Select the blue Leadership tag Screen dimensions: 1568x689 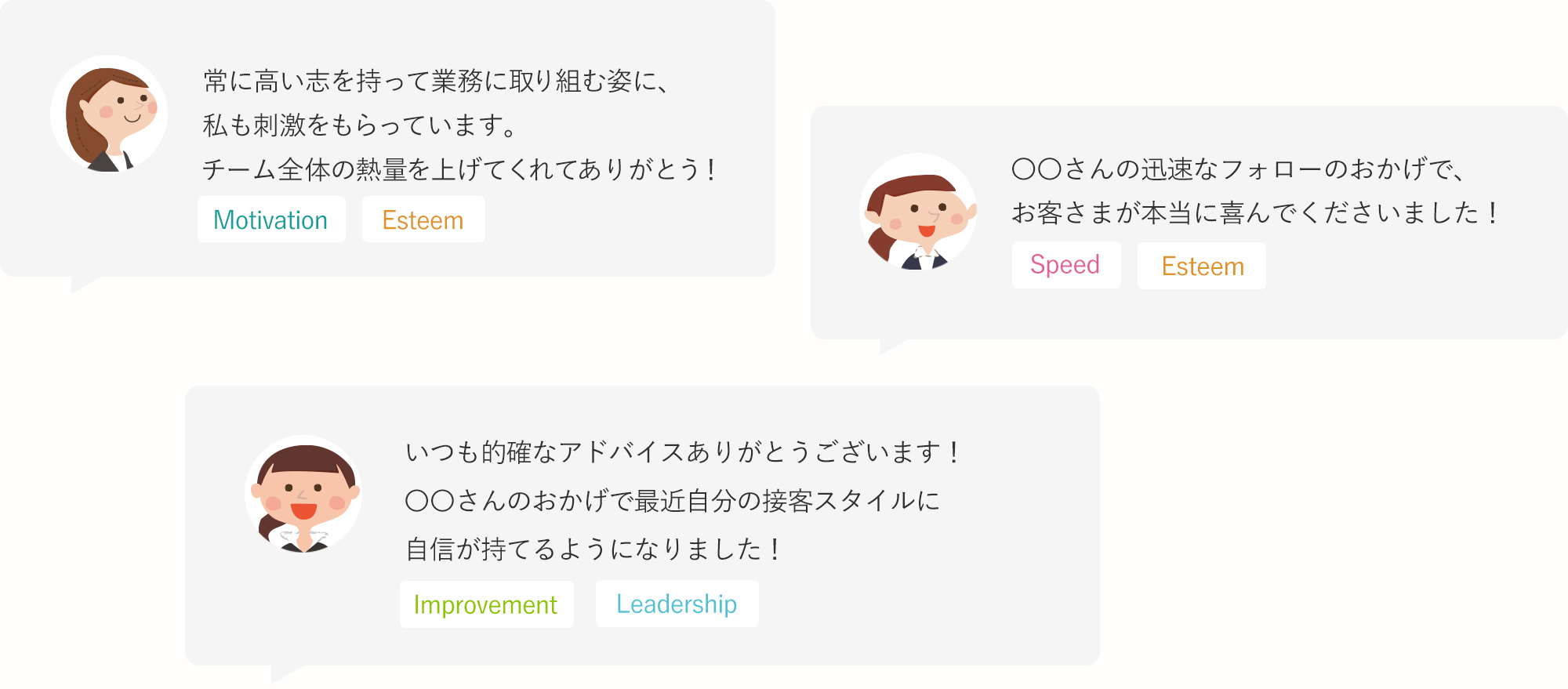[x=677, y=604]
